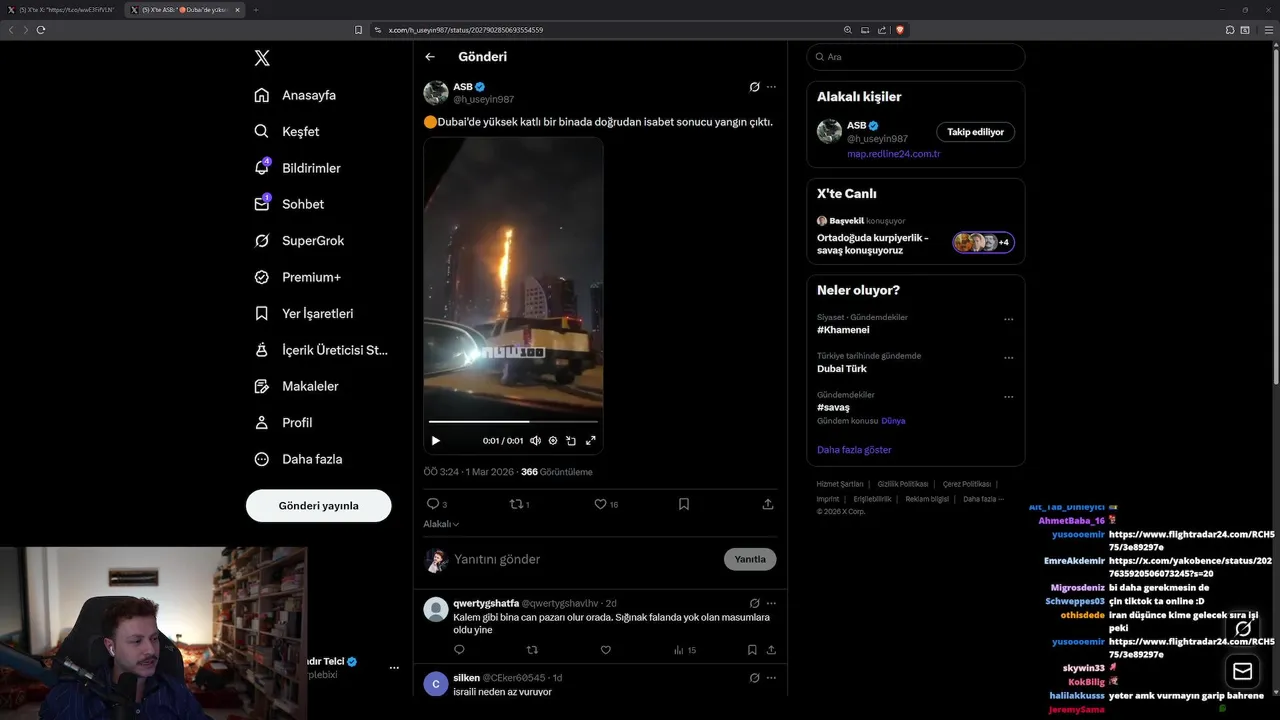The width and height of the screenshot is (1280, 720).
Task: Click Grok icon on silken's reply
Action: tap(755, 677)
